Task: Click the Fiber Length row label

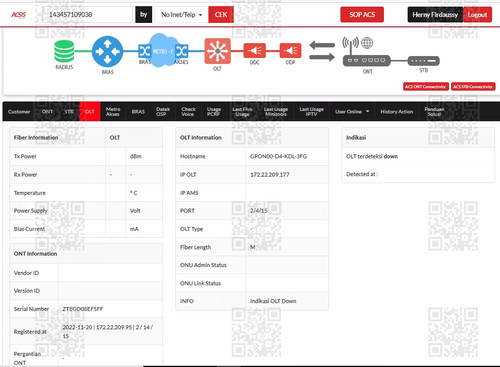Action: pos(195,247)
